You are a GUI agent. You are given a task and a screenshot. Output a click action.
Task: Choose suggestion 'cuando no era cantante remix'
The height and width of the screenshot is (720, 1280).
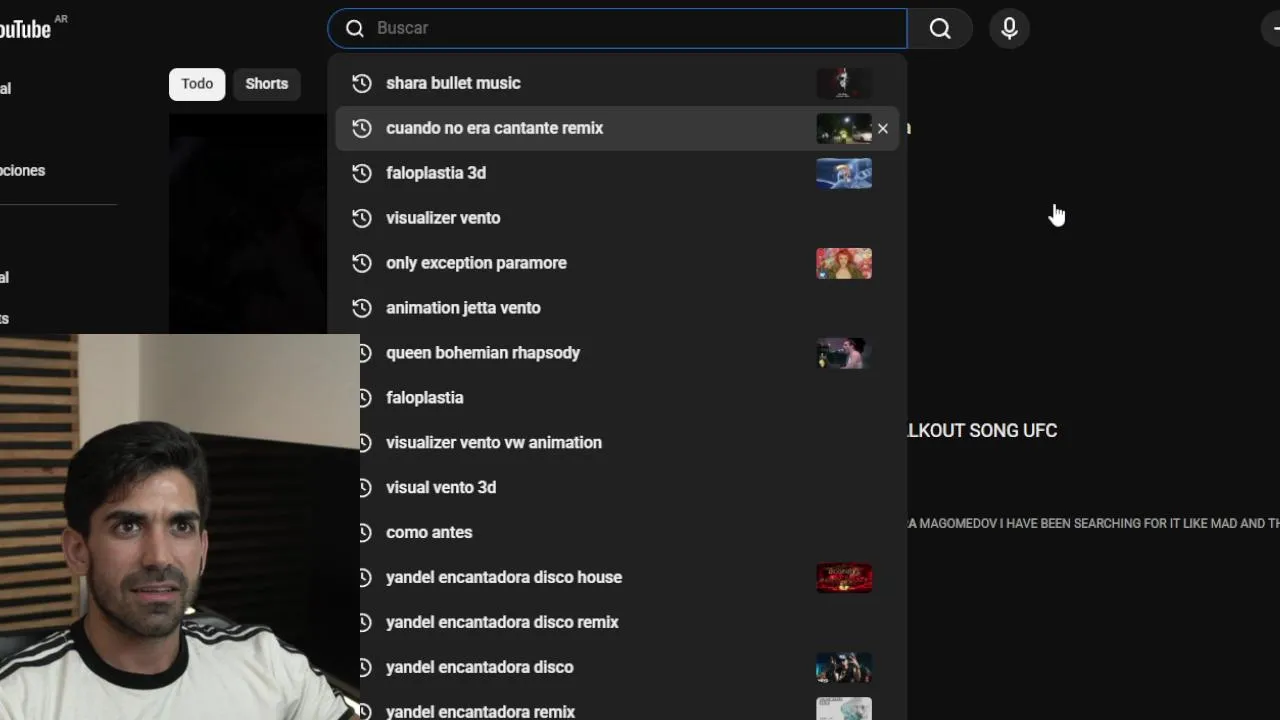[617, 128]
